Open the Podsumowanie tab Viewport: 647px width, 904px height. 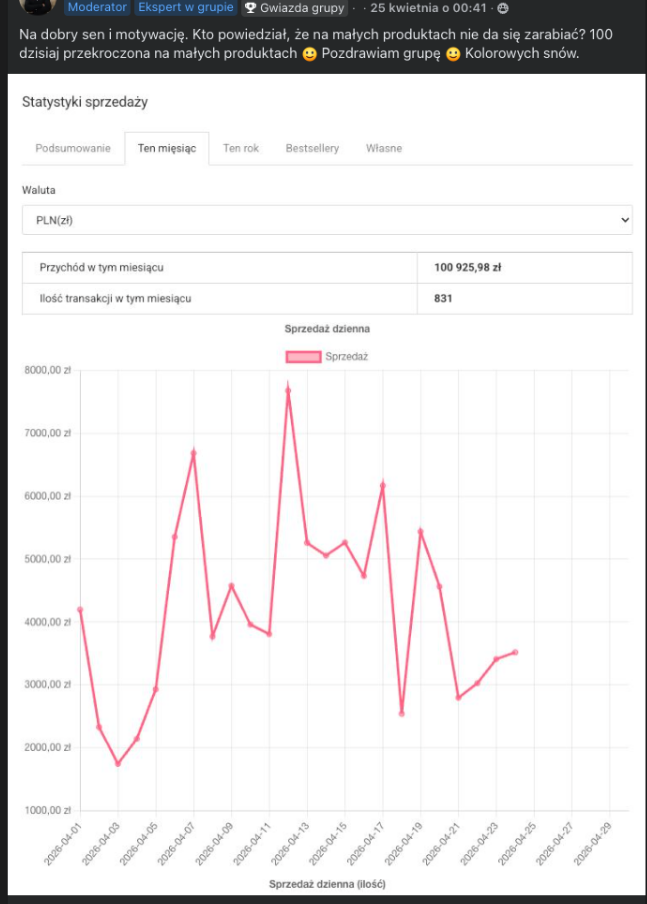[x=73, y=148]
